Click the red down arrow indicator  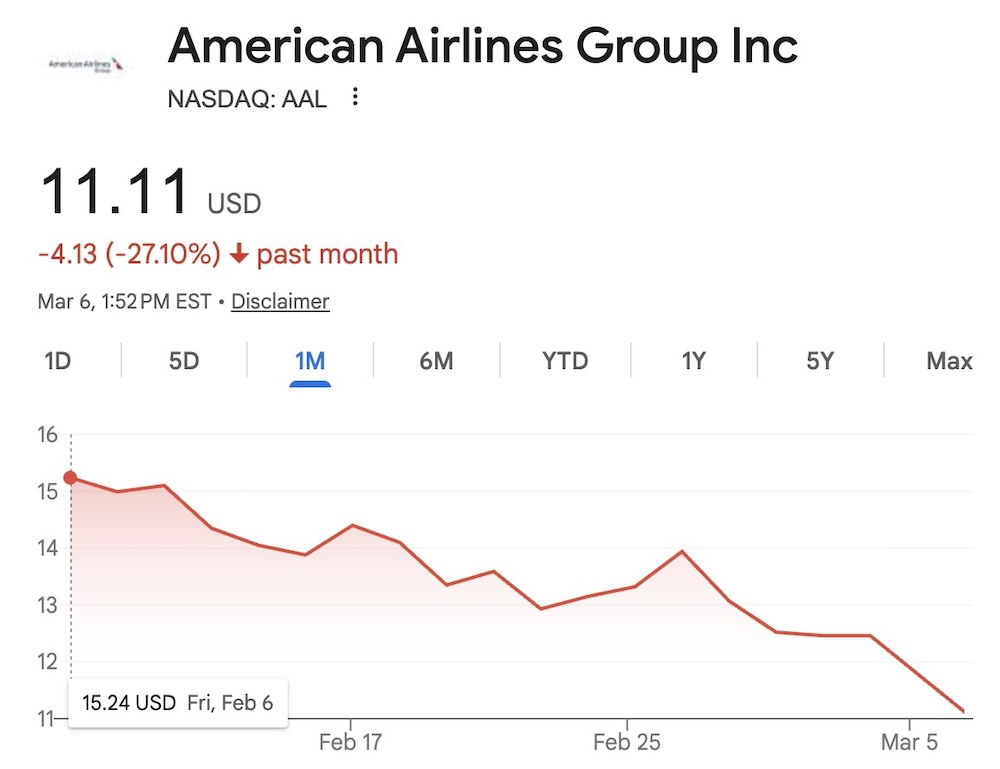238,255
